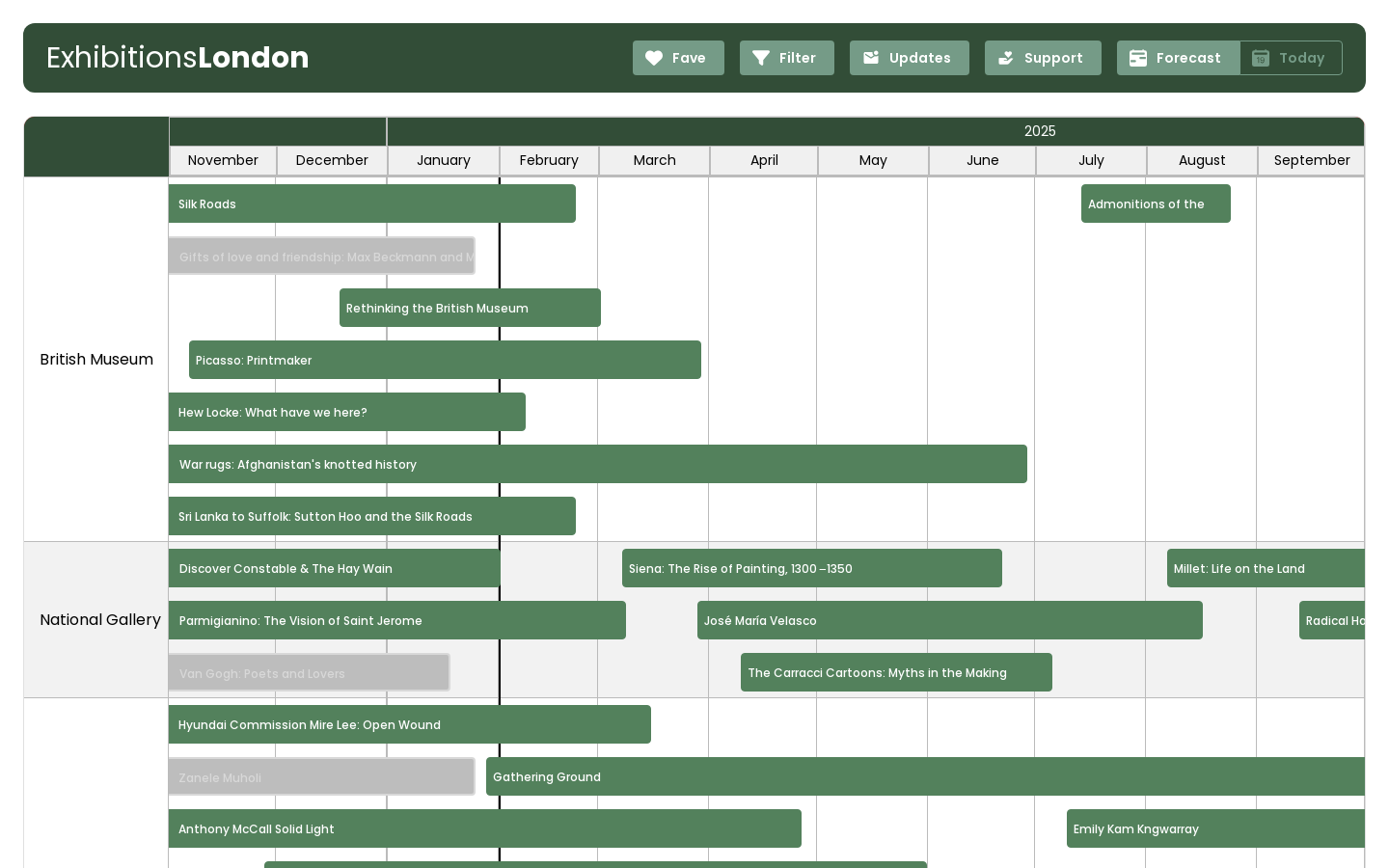Open Millet: Life on the Land bar
The height and width of the screenshot is (868, 1389).
(x=1266, y=568)
